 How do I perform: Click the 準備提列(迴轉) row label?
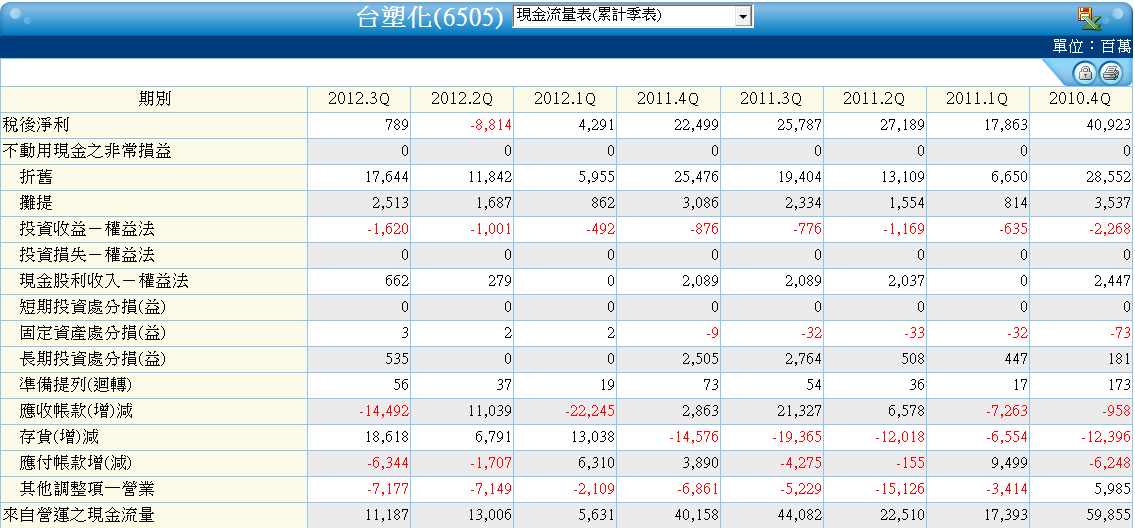point(76,386)
